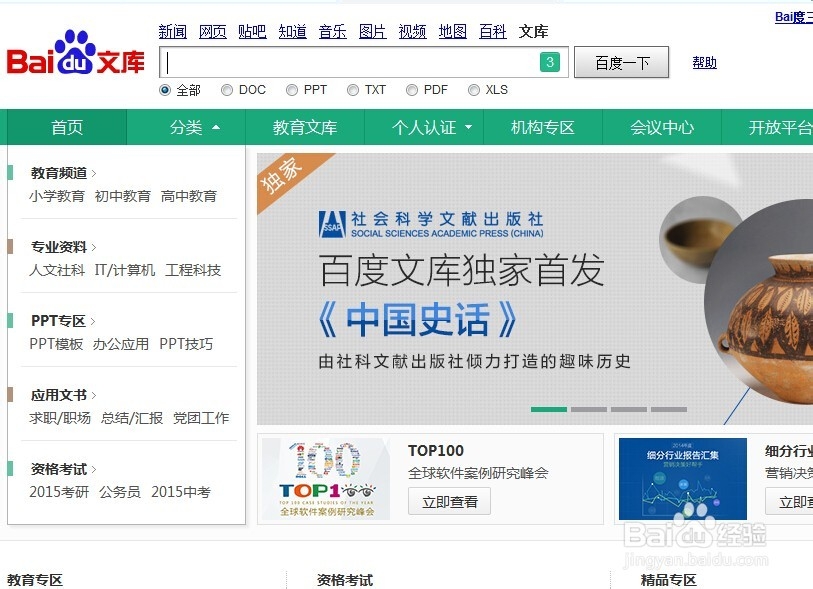Select the XLS file type radio button
The width and height of the screenshot is (813, 589).
(x=473, y=90)
